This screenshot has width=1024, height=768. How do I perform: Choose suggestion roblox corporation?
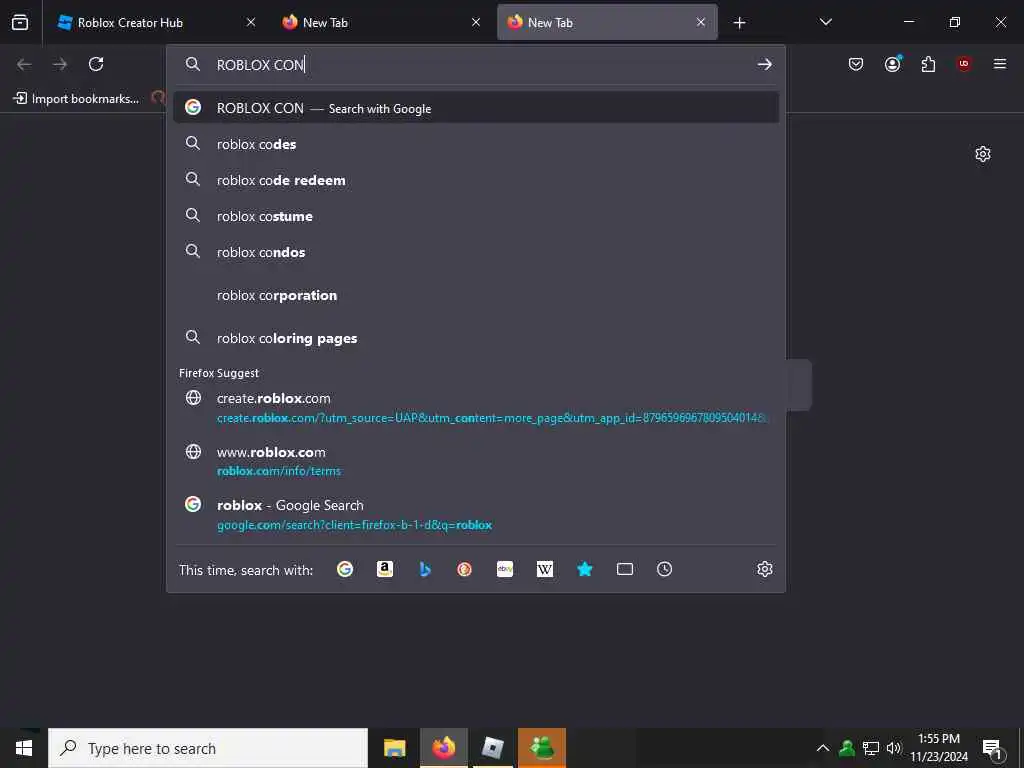(475, 295)
